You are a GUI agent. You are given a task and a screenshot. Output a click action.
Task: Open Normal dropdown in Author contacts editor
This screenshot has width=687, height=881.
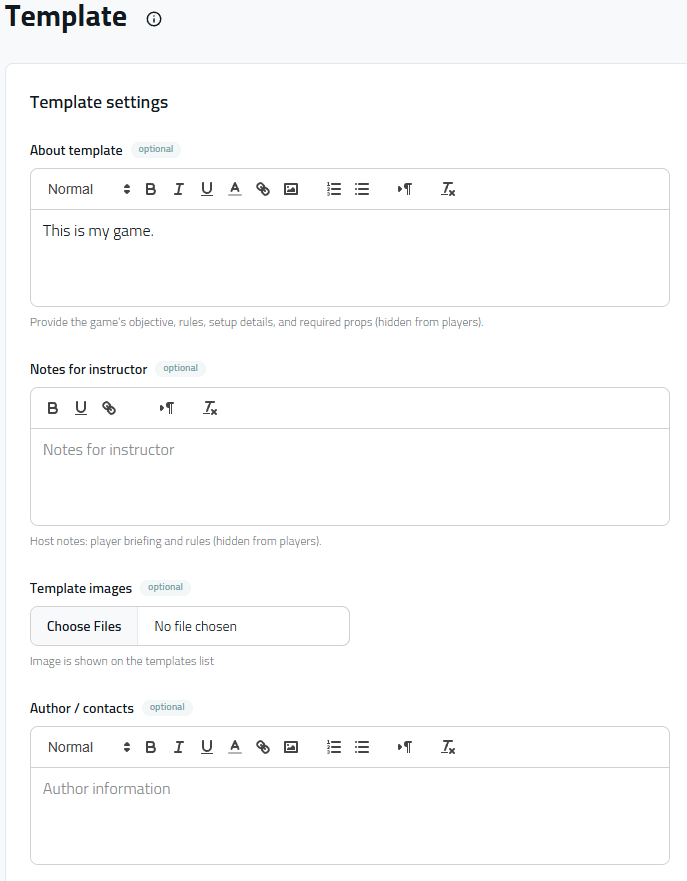click(x=89, y=747)
